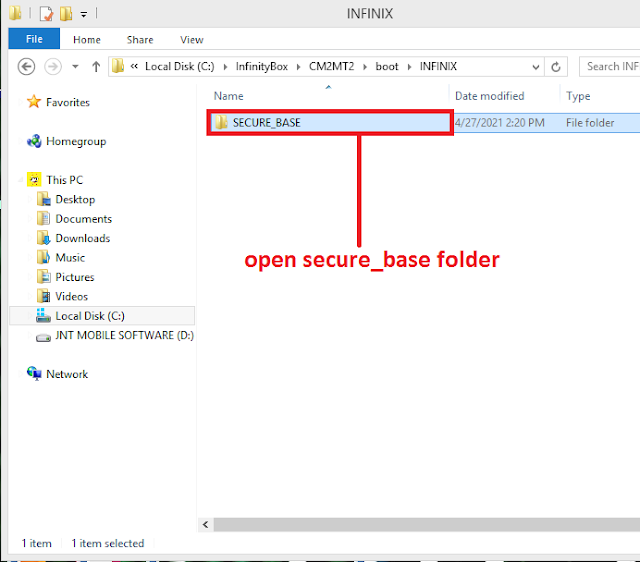Open Documents in the navigation pane
Screen dimensions: 640x562
pyautogui.click(x=84, y=219)
